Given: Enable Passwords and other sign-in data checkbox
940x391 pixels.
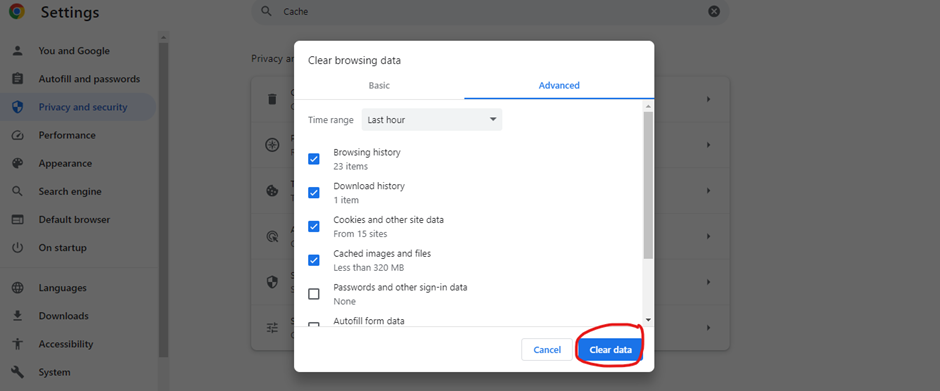Looking at the screenshot, I should pyautogui.click(x=314, y=294).
